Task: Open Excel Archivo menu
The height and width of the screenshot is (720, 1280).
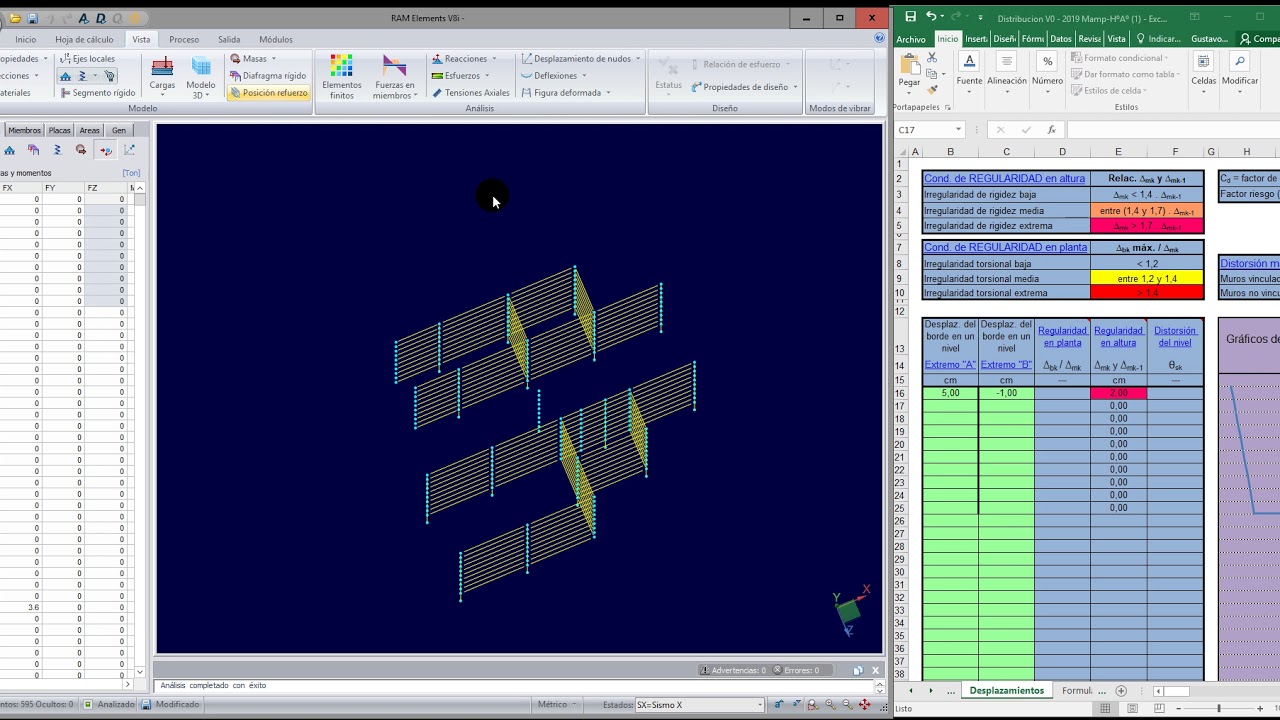Action: point(911,39)
